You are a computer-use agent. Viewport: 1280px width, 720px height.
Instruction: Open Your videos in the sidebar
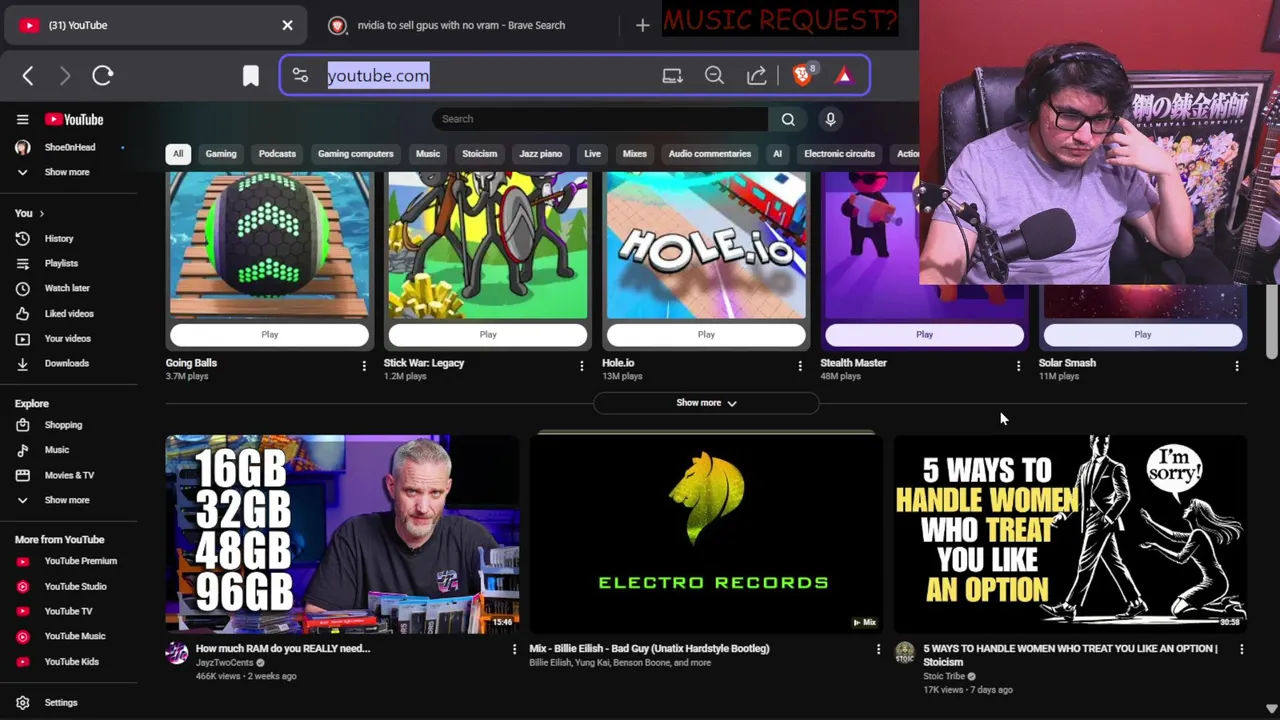point(67,338)
